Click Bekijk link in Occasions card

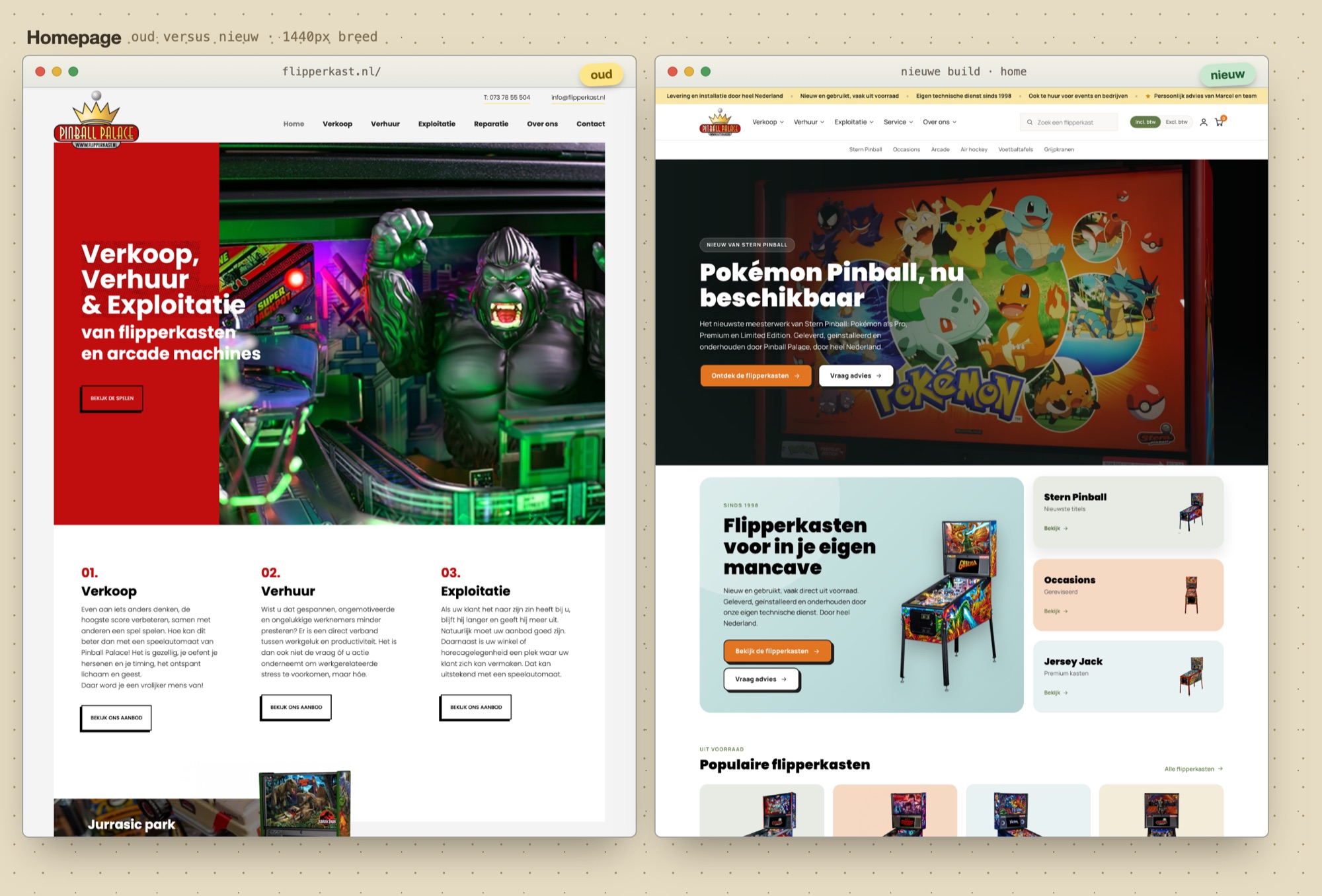click(1056, 611)
